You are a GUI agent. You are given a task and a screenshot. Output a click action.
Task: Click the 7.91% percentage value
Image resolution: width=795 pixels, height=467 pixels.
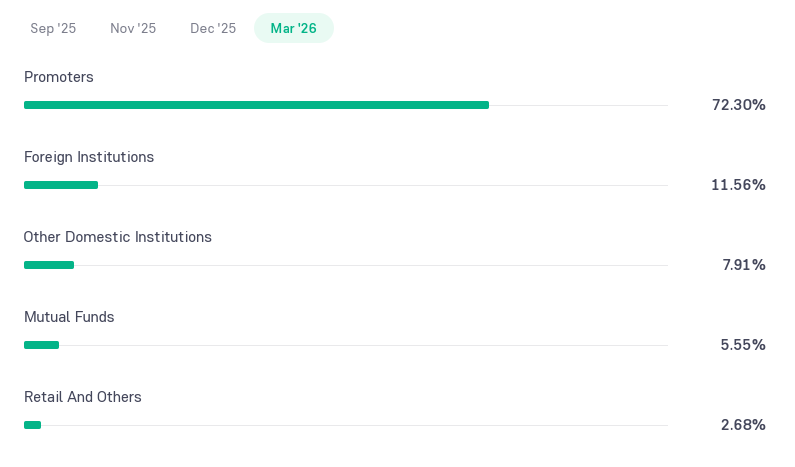[744, 265]
